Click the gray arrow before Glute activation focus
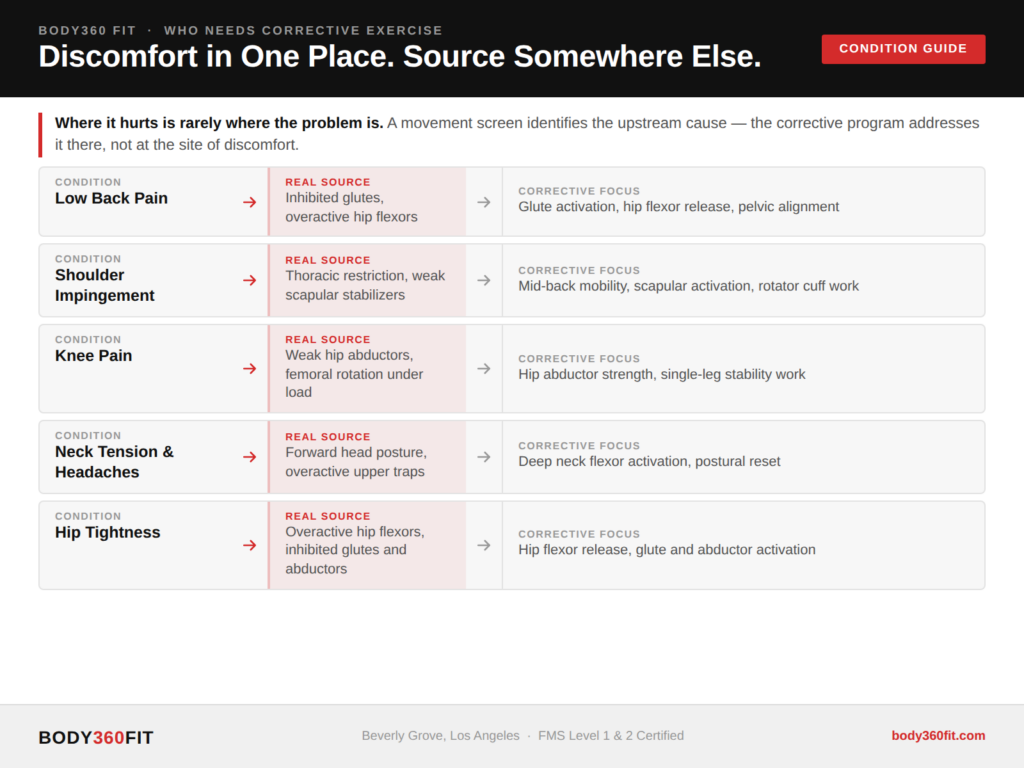 coord(484,202)
